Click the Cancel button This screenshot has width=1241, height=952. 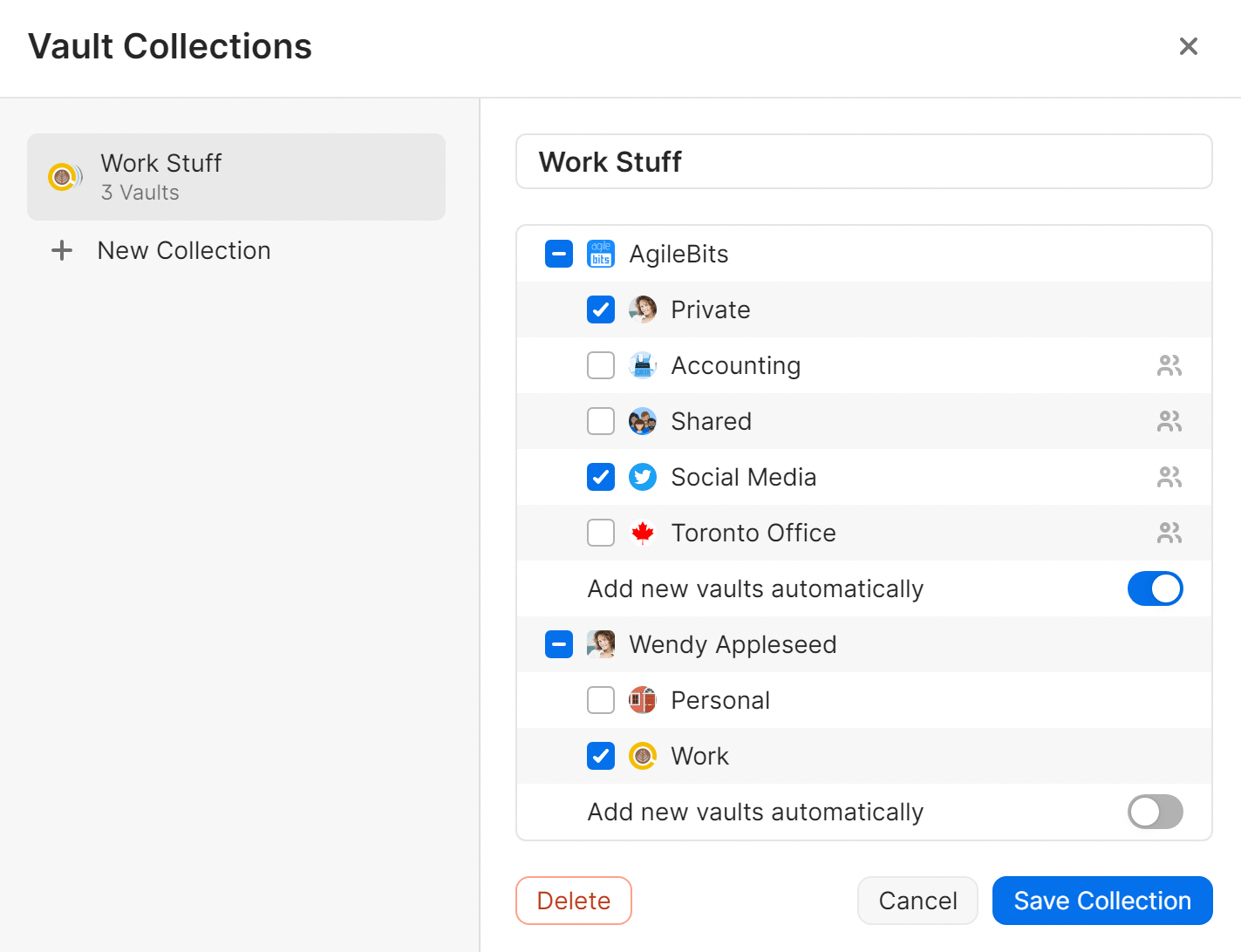(917, 901)
